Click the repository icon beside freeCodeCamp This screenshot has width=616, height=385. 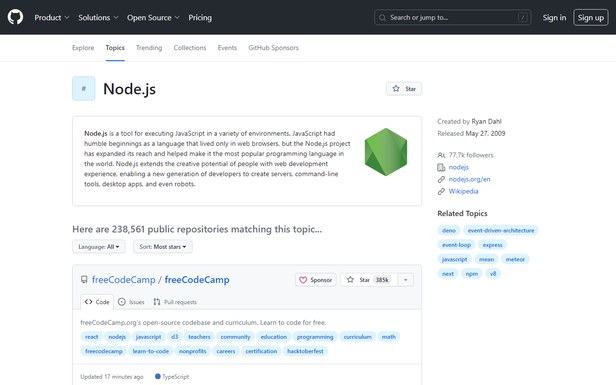[x=84, y=279]
